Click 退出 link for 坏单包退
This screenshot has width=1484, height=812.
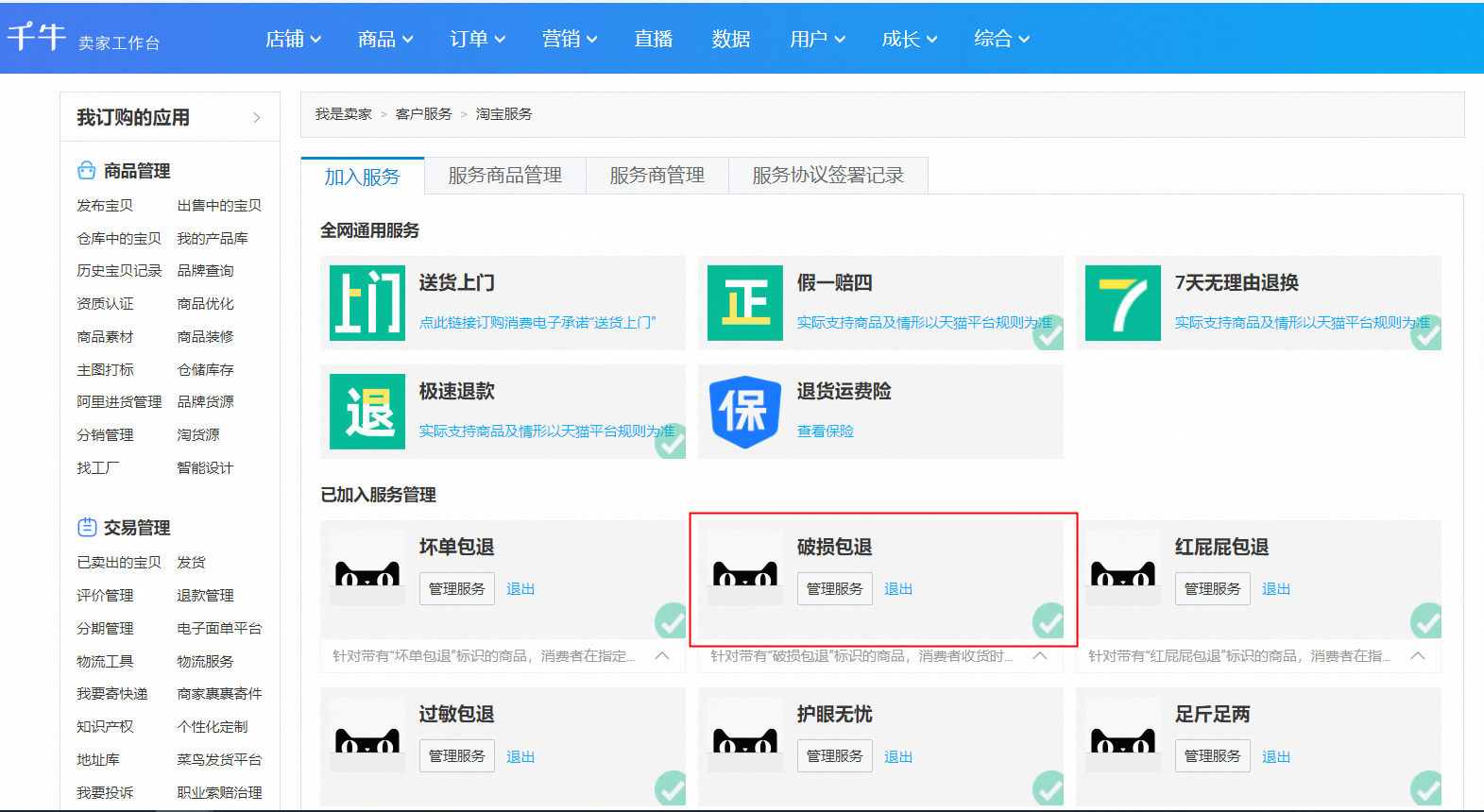520,588
